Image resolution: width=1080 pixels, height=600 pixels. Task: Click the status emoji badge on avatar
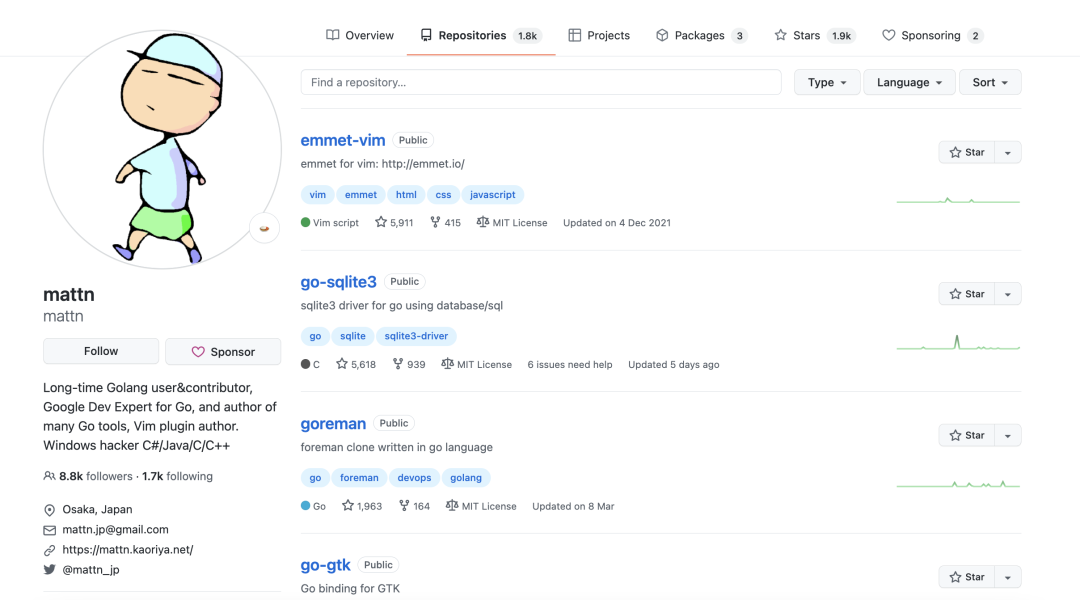(x=264, y=229)
